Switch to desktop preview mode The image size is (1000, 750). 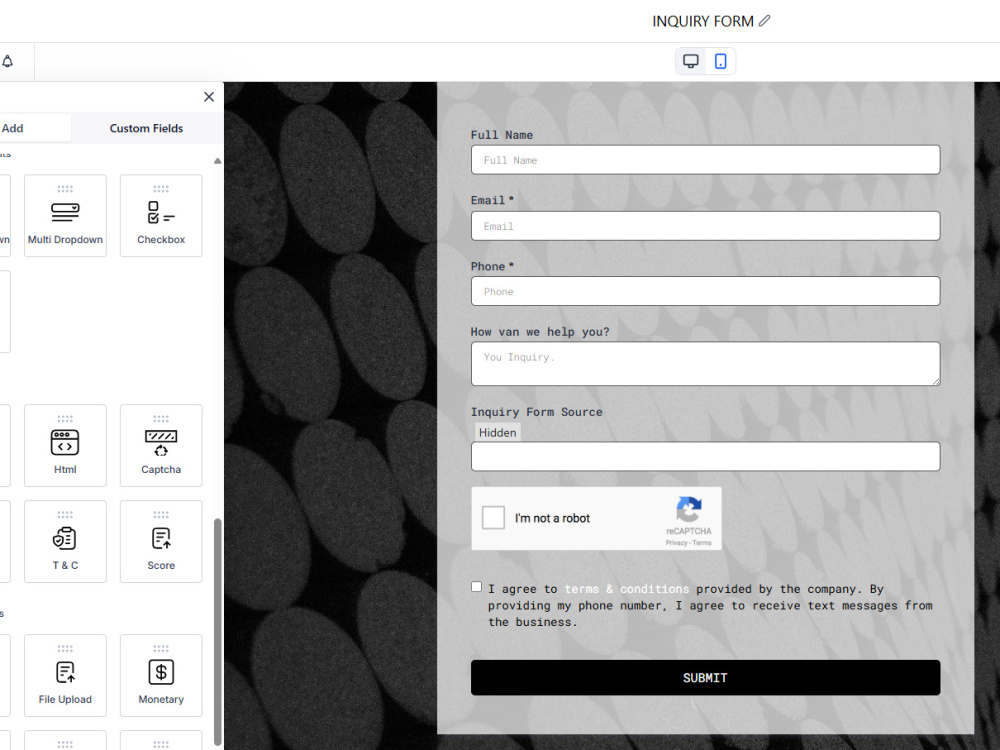(691, 61)
